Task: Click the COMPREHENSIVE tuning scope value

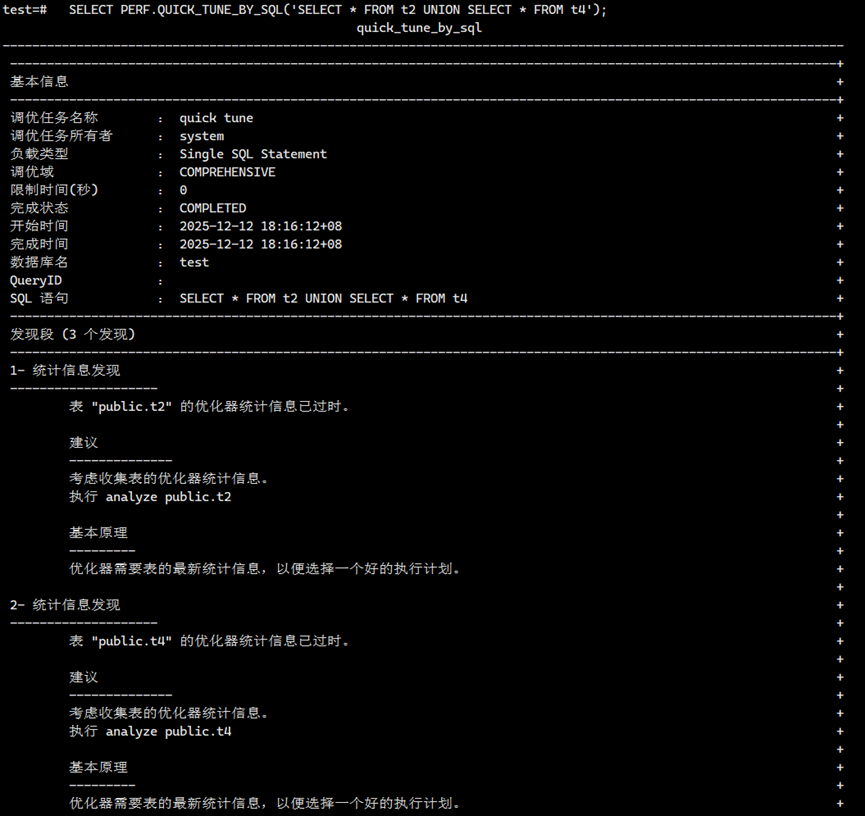Action: coord(227,172)
